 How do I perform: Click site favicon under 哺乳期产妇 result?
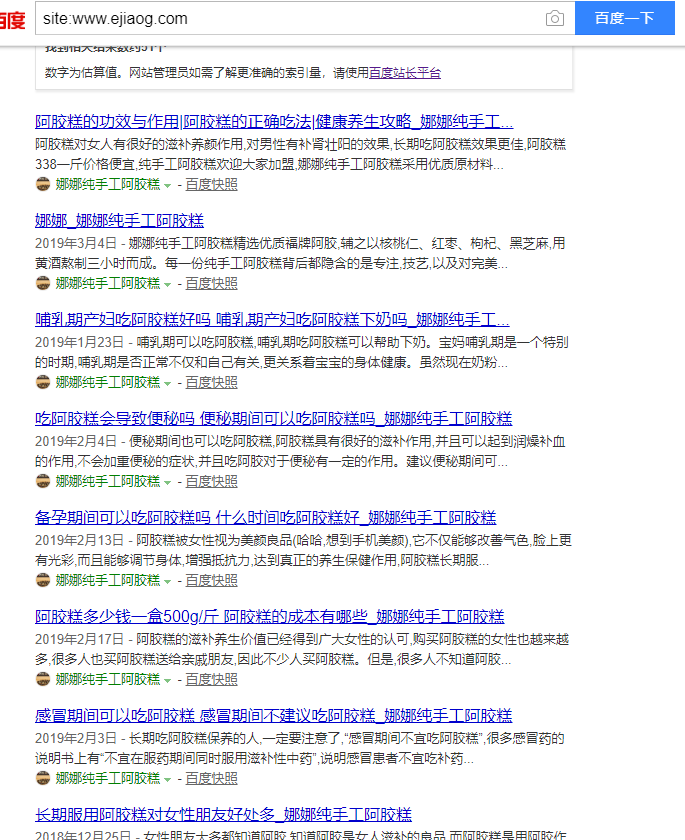point(43,382)
